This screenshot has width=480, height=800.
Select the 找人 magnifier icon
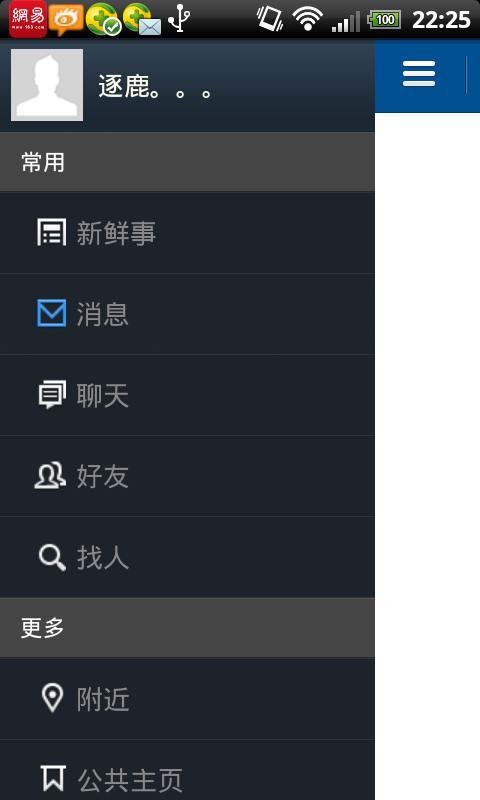[x=52, y=557]
